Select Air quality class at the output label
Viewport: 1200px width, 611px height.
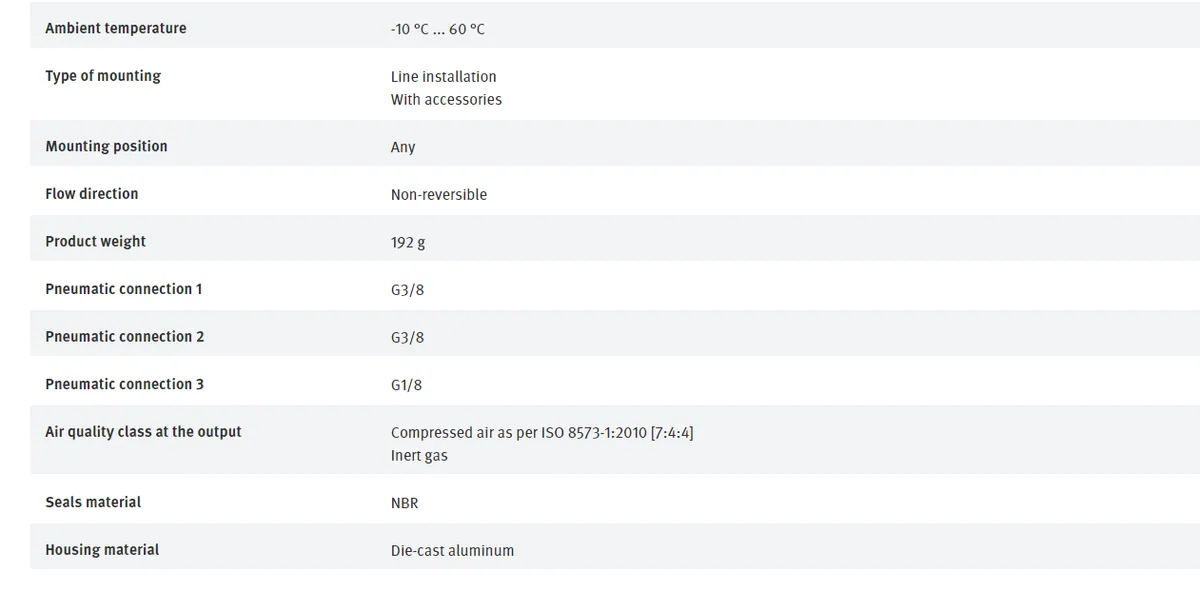(x=143, y=431)
